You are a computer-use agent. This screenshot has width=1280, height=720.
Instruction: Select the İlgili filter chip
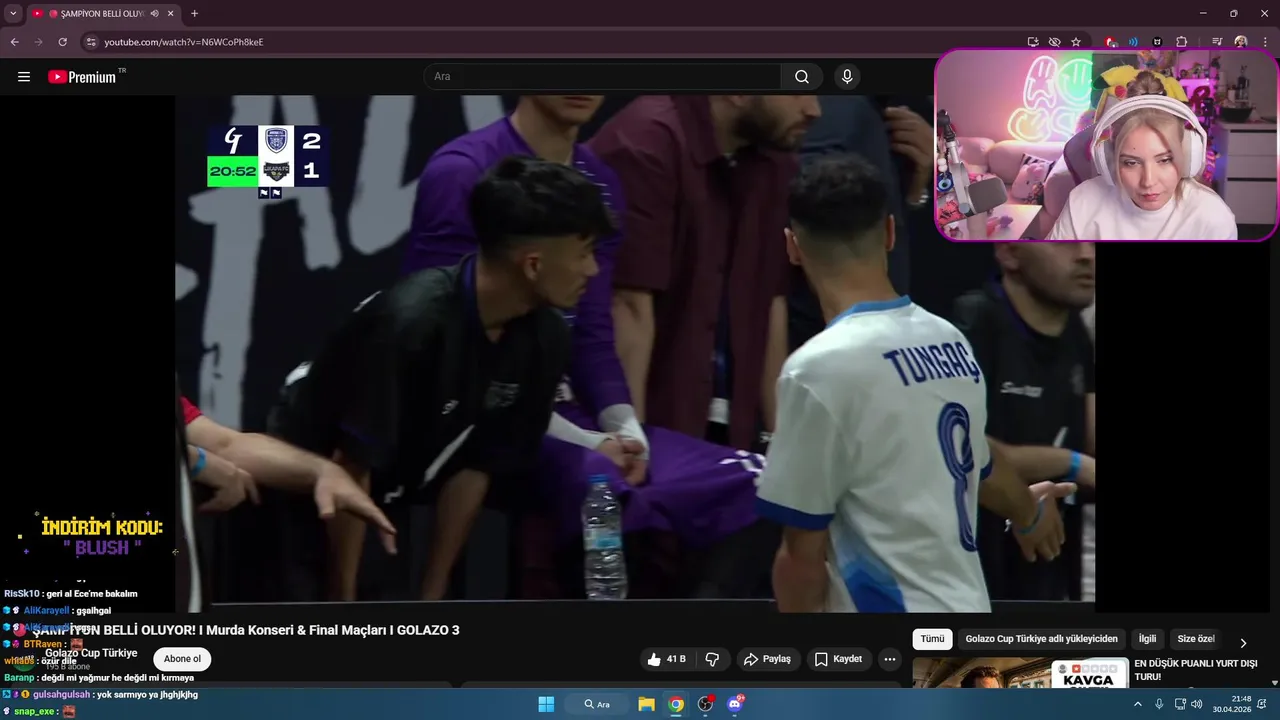click(1147, 639)
